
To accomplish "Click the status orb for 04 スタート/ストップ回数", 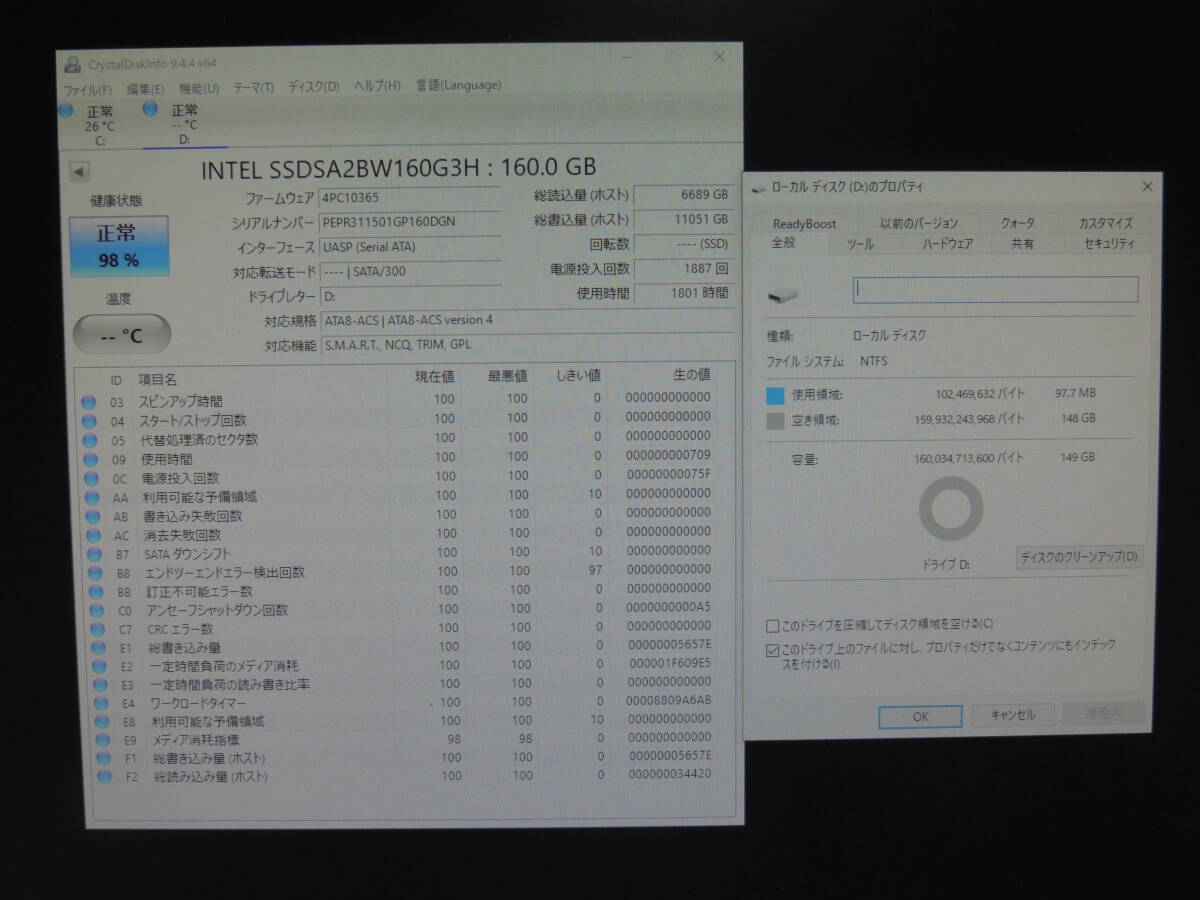I will point(89,421).
